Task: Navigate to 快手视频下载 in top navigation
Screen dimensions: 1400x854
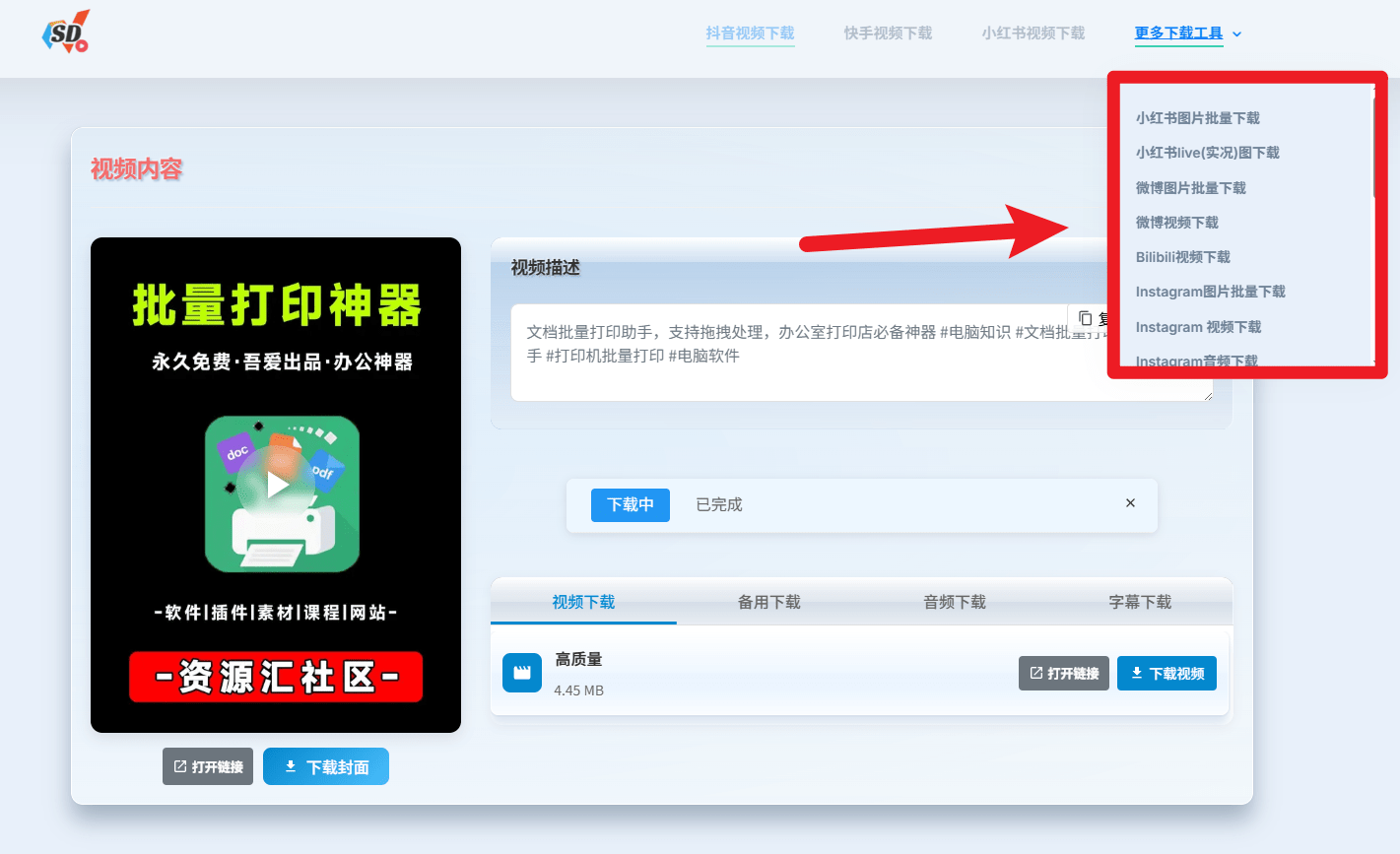Action: point(886,33)
